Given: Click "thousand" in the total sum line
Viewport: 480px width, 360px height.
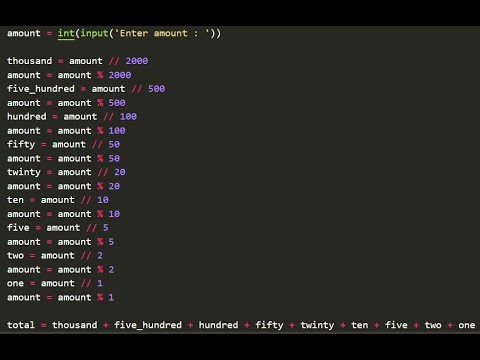Looking at the screenshot, I should pos(75,325).
